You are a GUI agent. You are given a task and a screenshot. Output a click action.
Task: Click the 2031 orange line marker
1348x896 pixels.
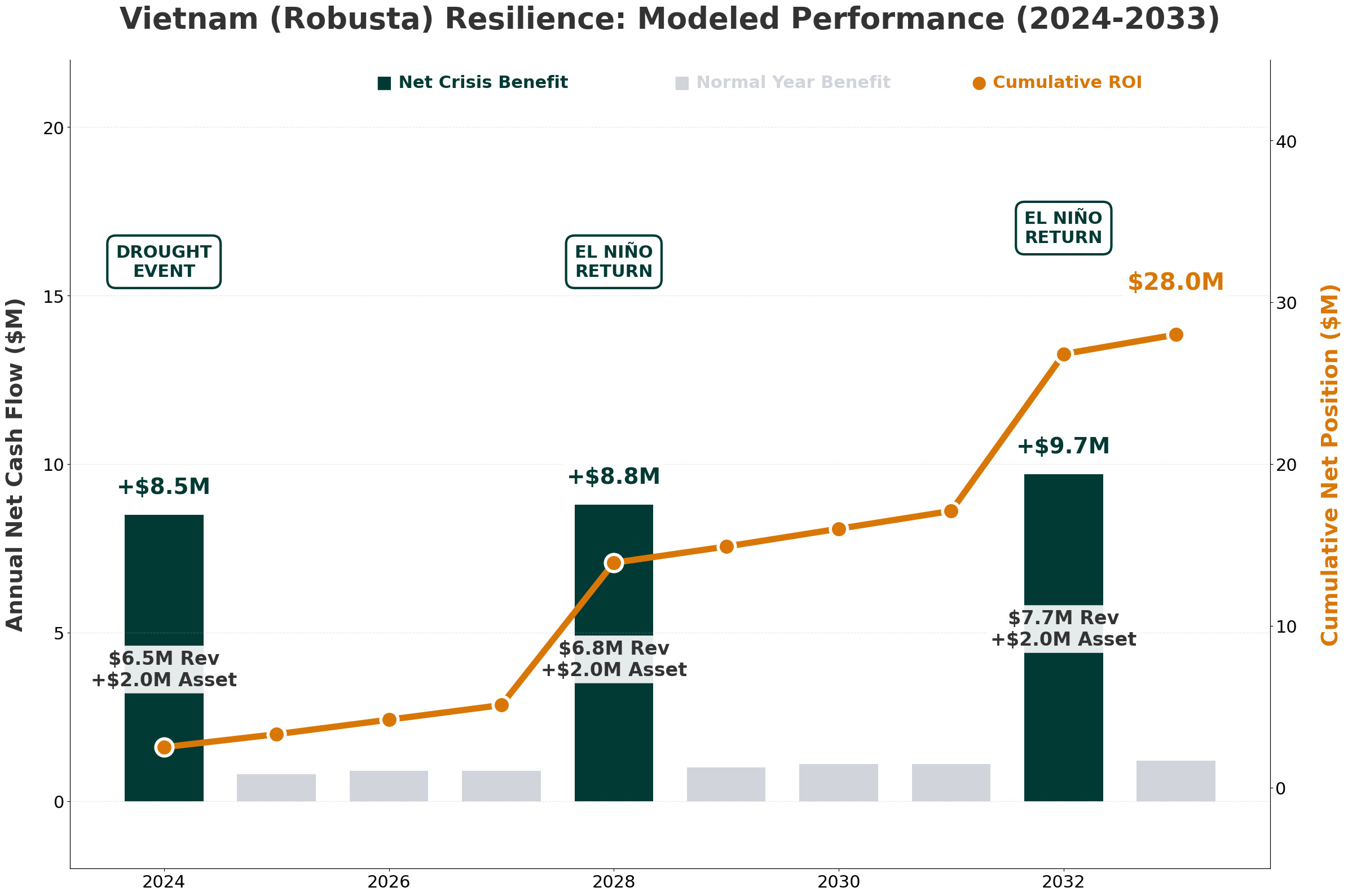pyautogui.click(x=951, y=511)
